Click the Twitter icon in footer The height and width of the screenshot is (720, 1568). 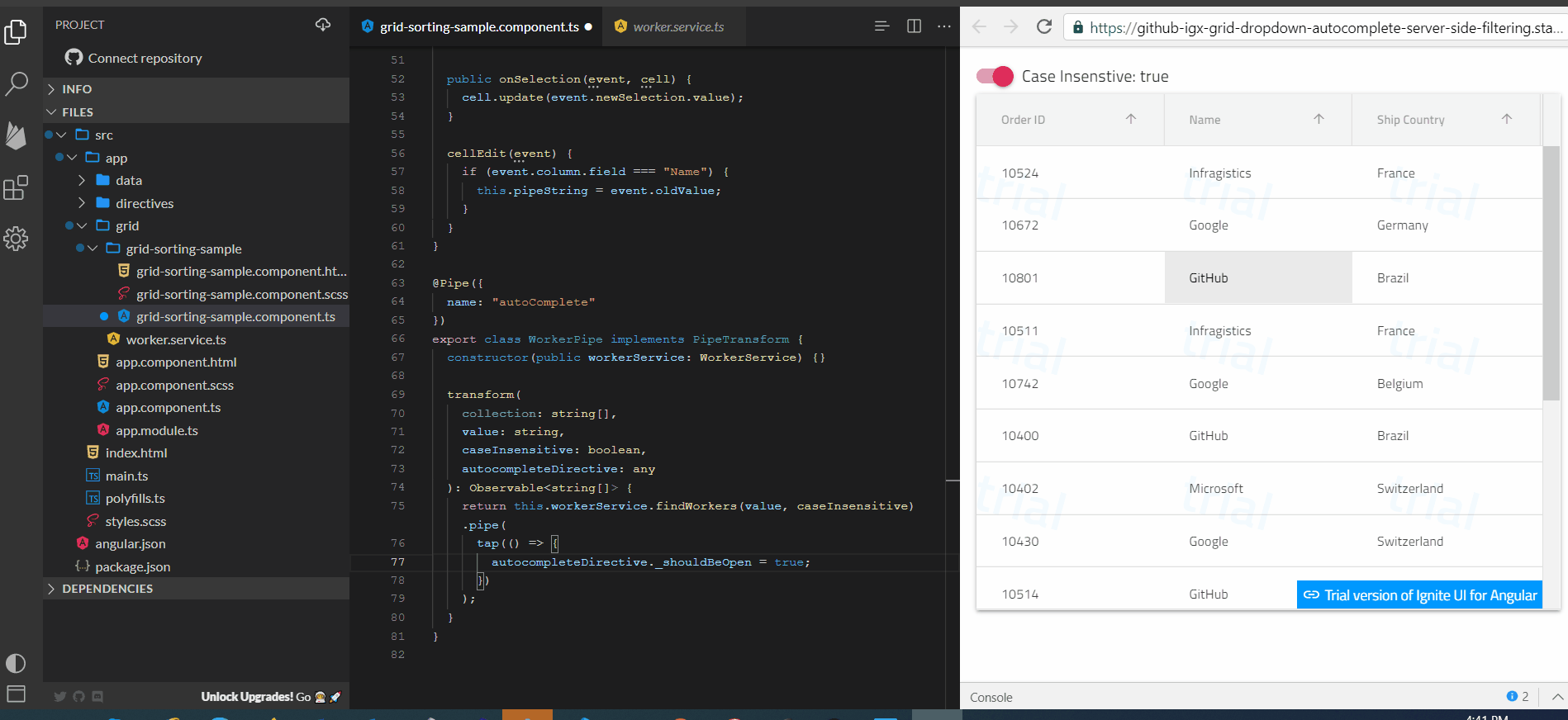(60, 697)
